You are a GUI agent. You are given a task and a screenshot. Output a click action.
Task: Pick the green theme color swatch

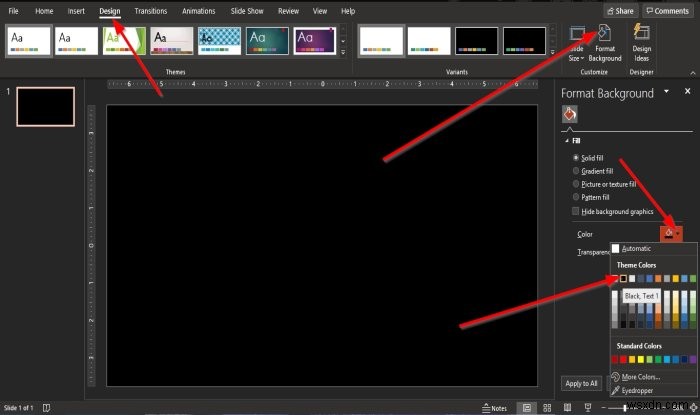[693, 278]
